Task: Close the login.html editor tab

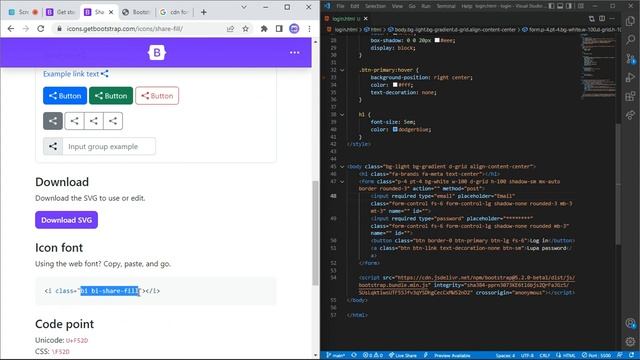Action: [x=366, y=18]
